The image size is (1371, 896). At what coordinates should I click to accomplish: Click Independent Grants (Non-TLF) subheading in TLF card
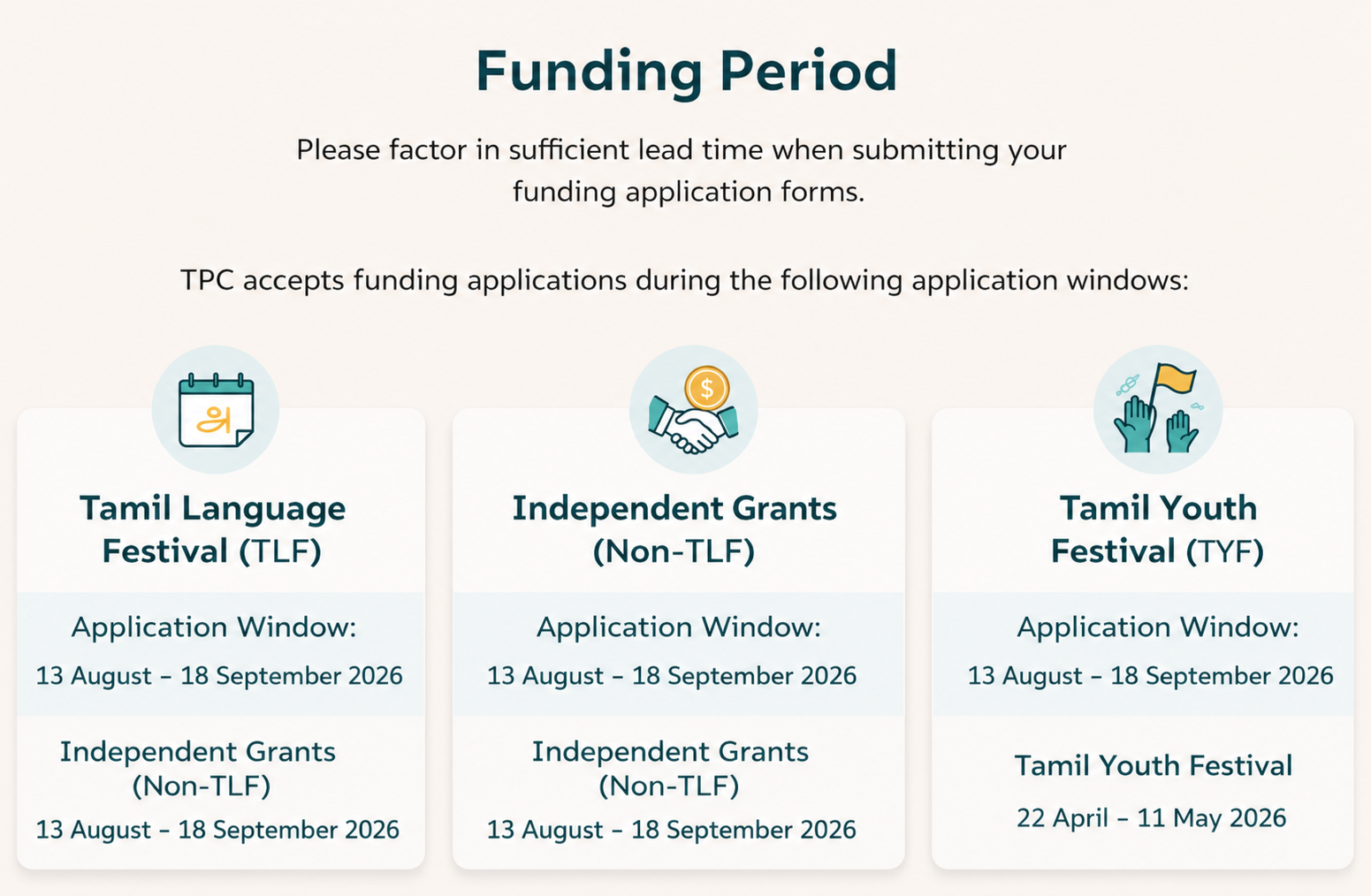pyautogui.click(x=198, y=768)
